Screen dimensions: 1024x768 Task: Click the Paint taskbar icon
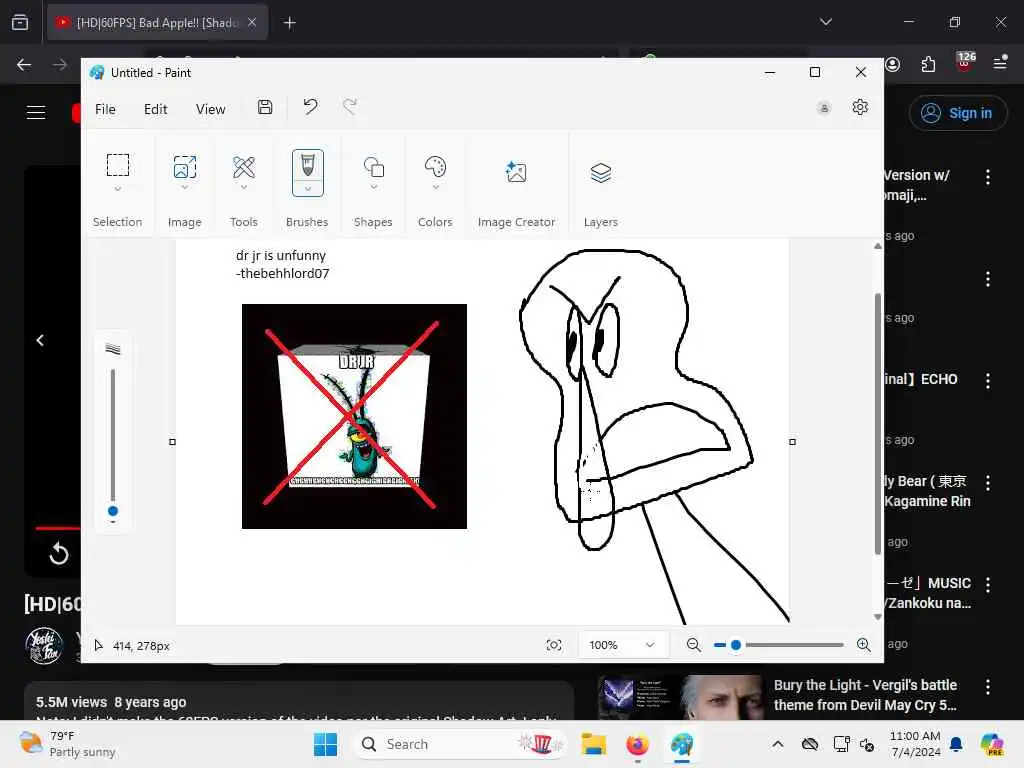pyautogui.click(x=682, y=744)
